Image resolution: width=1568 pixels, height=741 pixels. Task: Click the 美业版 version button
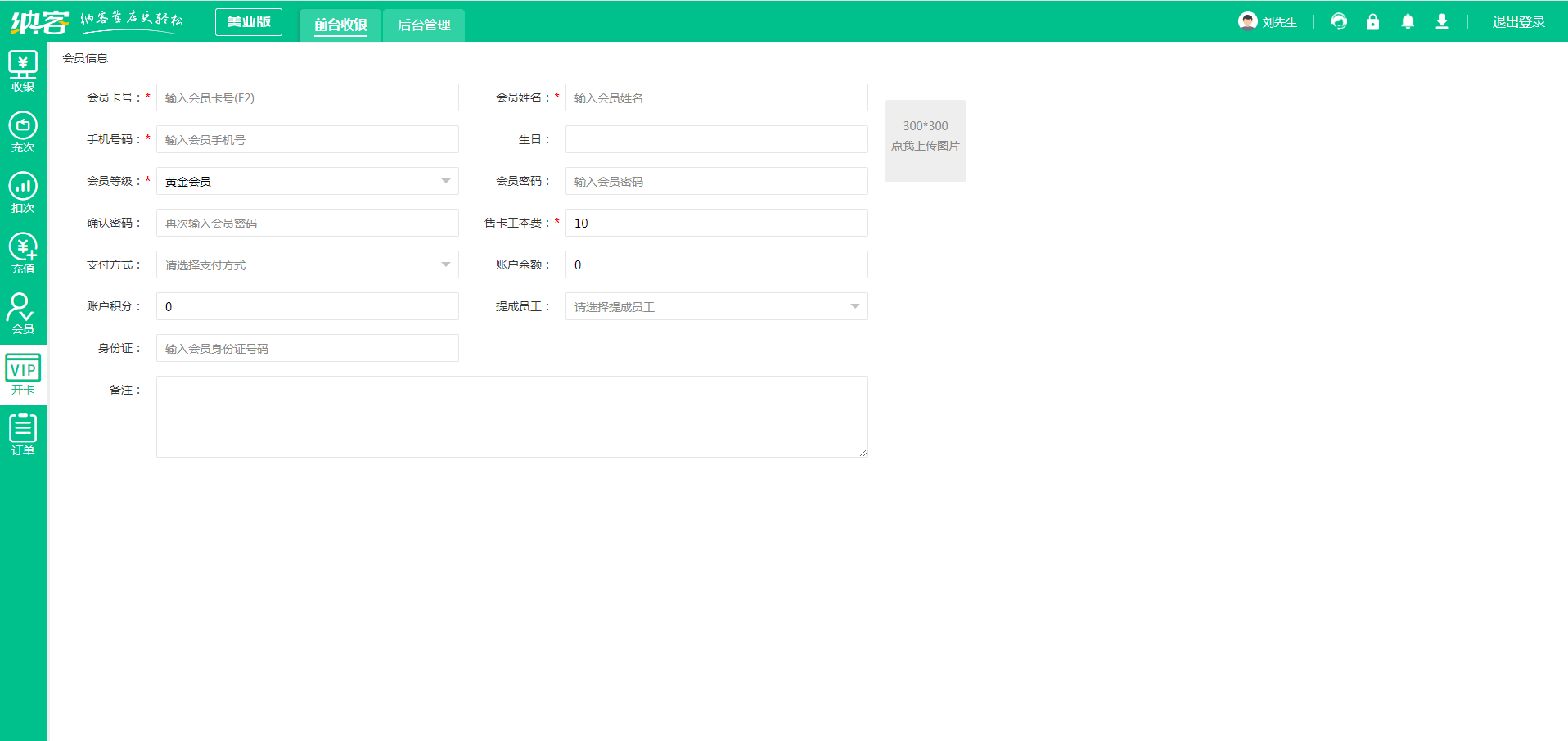tap(249, 22)
